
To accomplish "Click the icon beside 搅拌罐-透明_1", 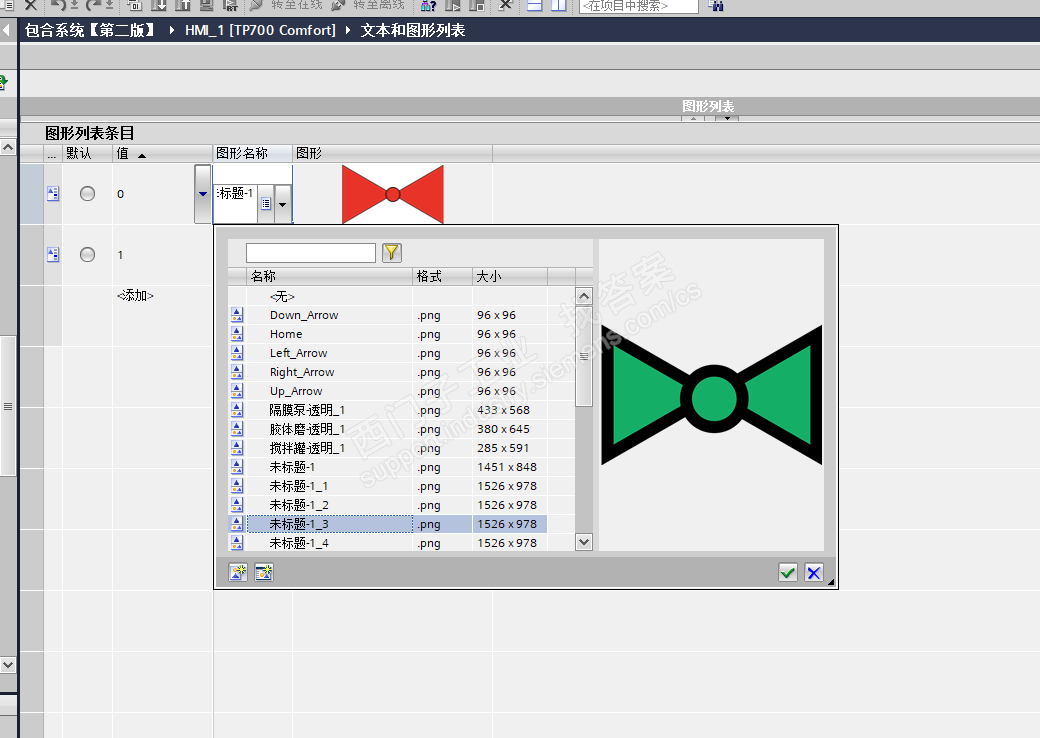I will pos(237,448).
